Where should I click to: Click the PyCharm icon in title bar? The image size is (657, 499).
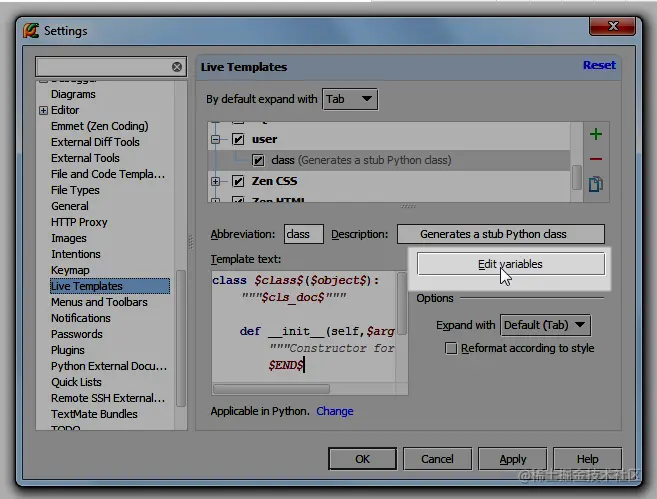(x=31, y=31)
